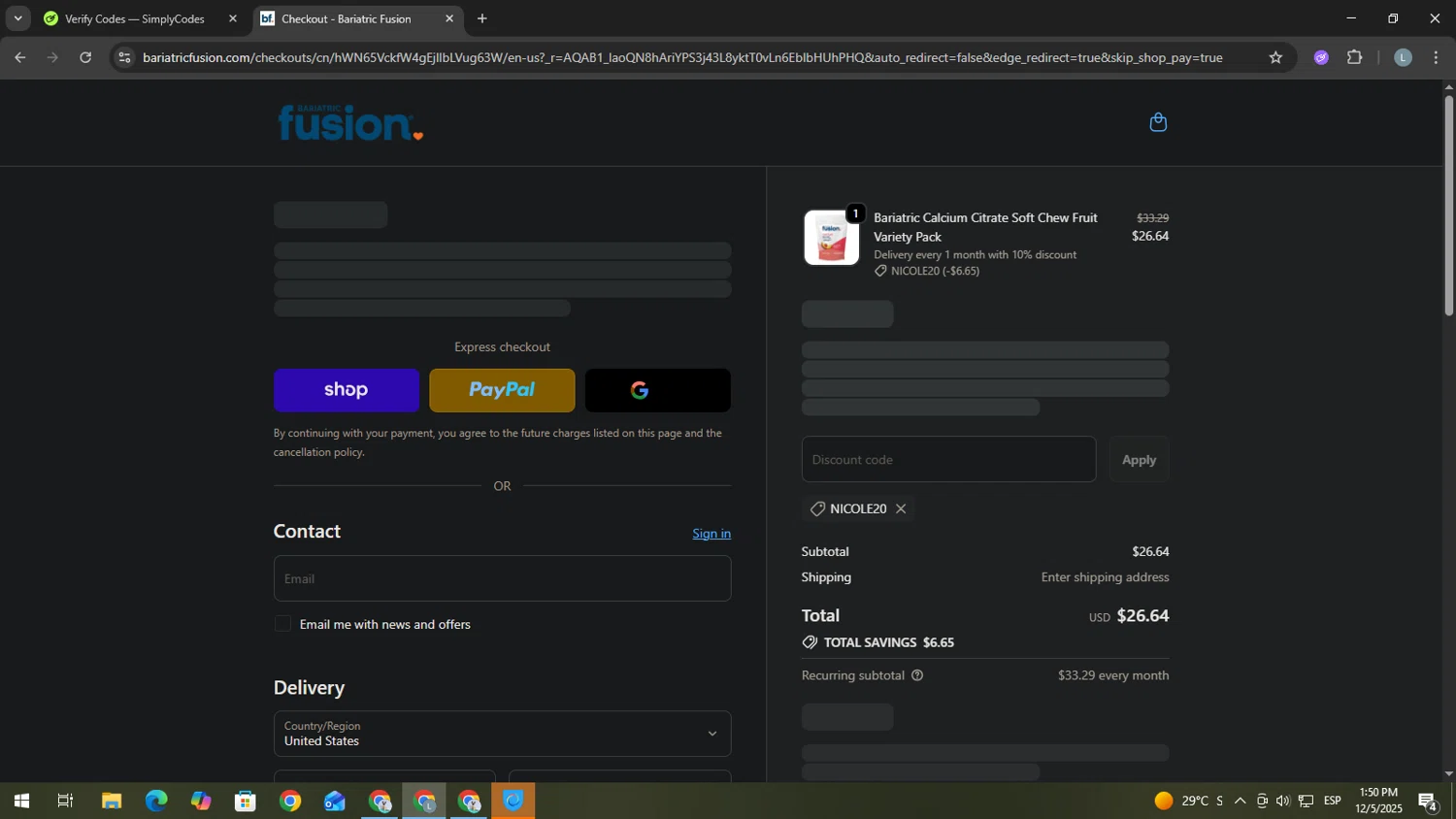The height and width of the screenshot is (819, 1456).
Task: Click the browser address bar URL
Action: pyautogui.click(x=682, y=57)
